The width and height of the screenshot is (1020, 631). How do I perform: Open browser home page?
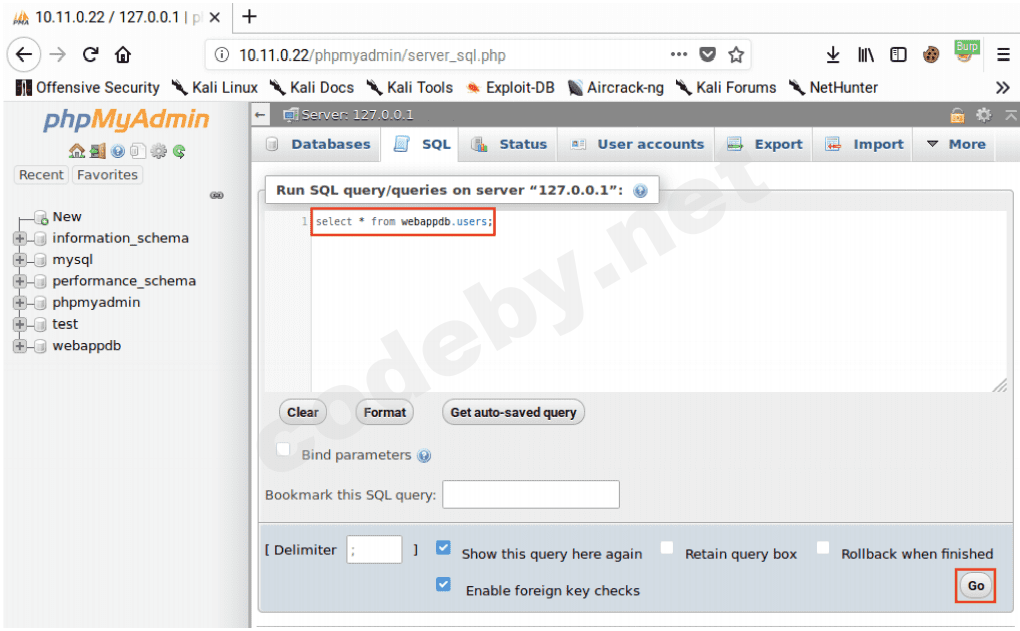123,55
